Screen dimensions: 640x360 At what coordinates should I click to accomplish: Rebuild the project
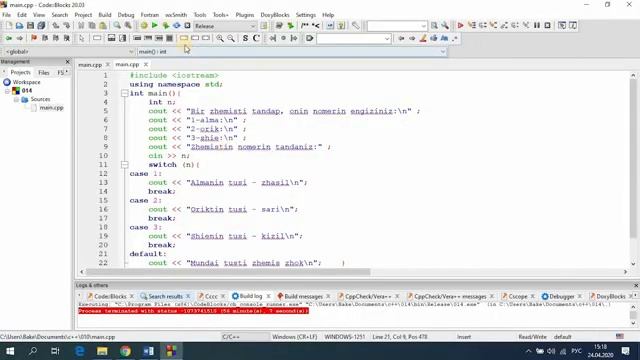pyautogui.click(x=176, y=25)
